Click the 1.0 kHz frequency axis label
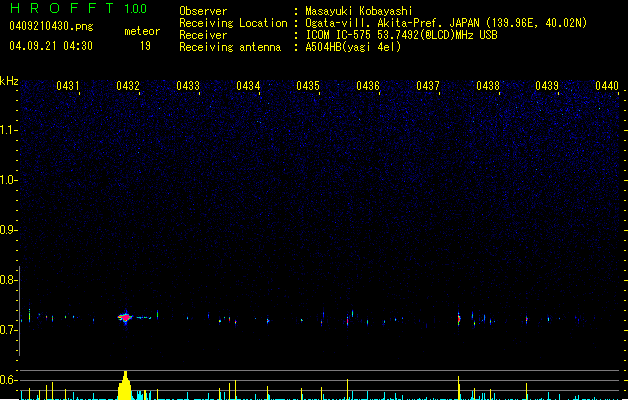 (x=8, y=180)
